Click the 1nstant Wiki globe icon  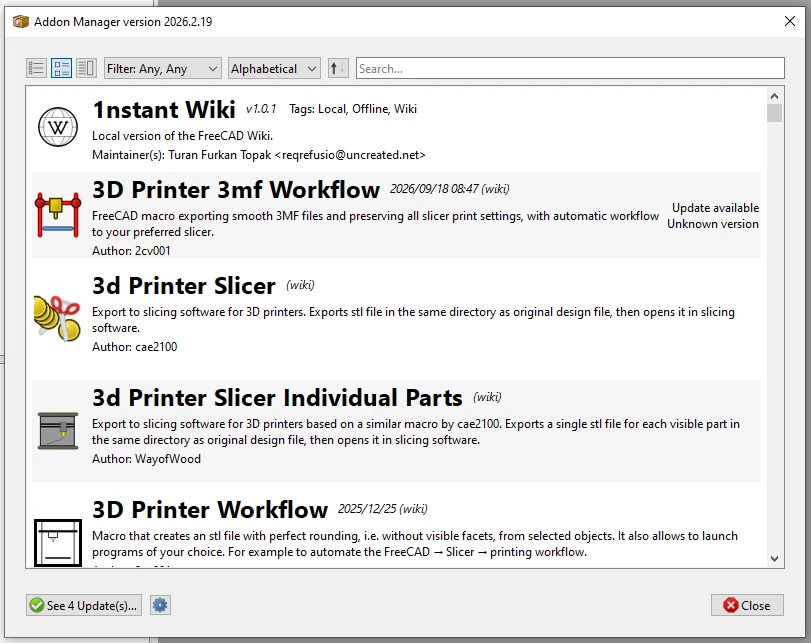58,127
